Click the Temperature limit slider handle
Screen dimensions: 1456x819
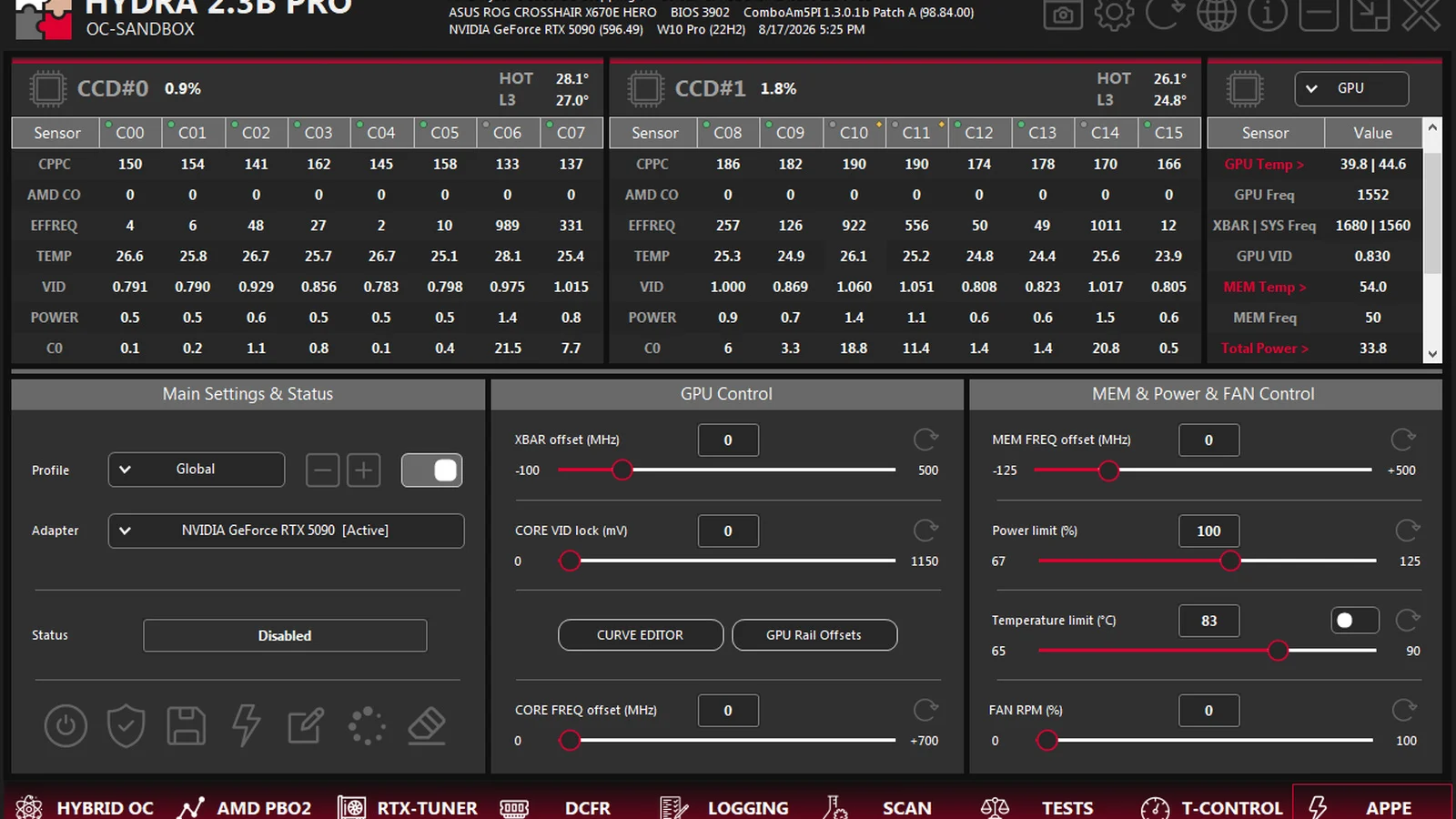tap(1278, 651)
